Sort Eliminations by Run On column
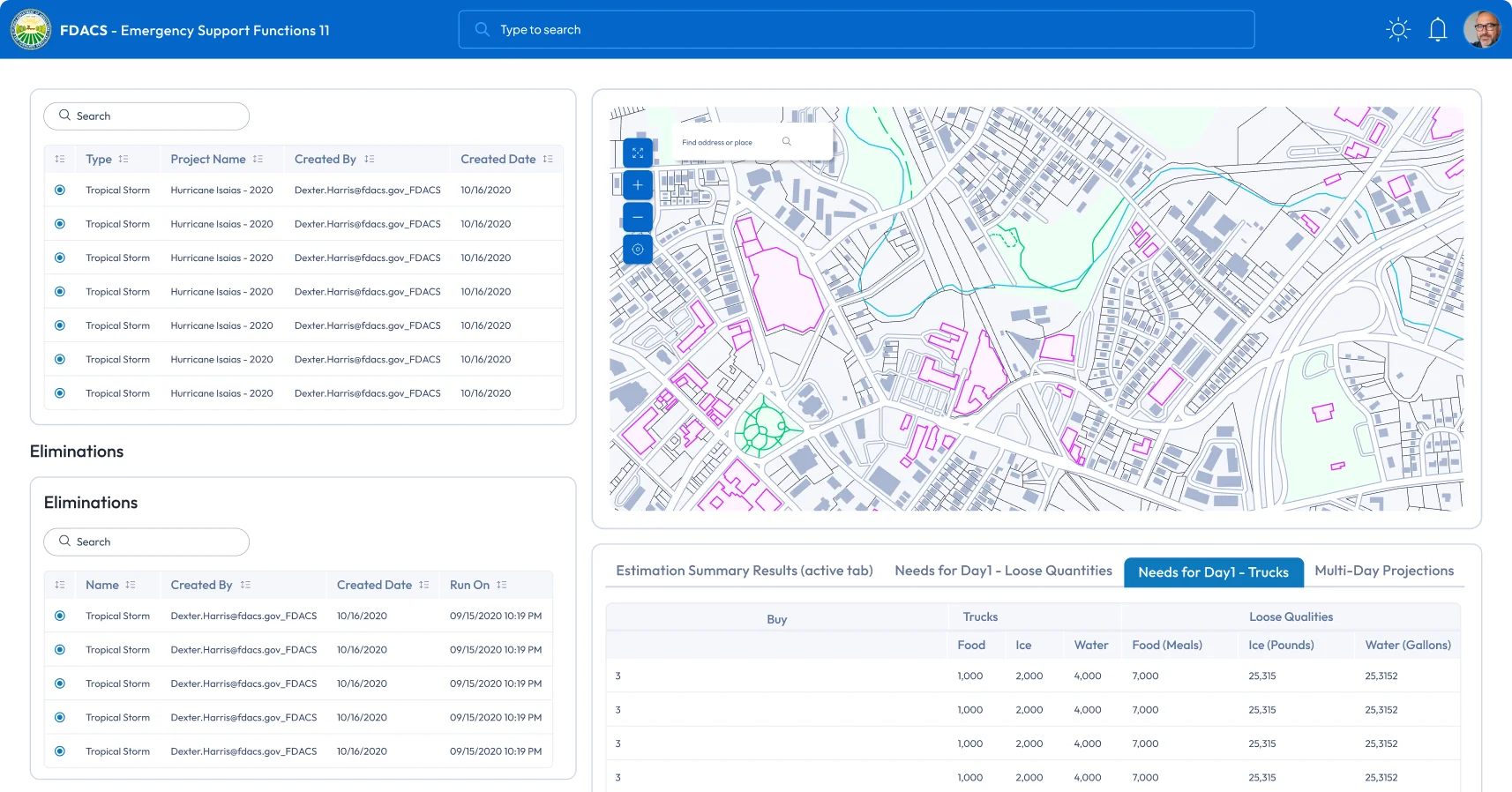The image size is (1512, 792). pos(502,585)
